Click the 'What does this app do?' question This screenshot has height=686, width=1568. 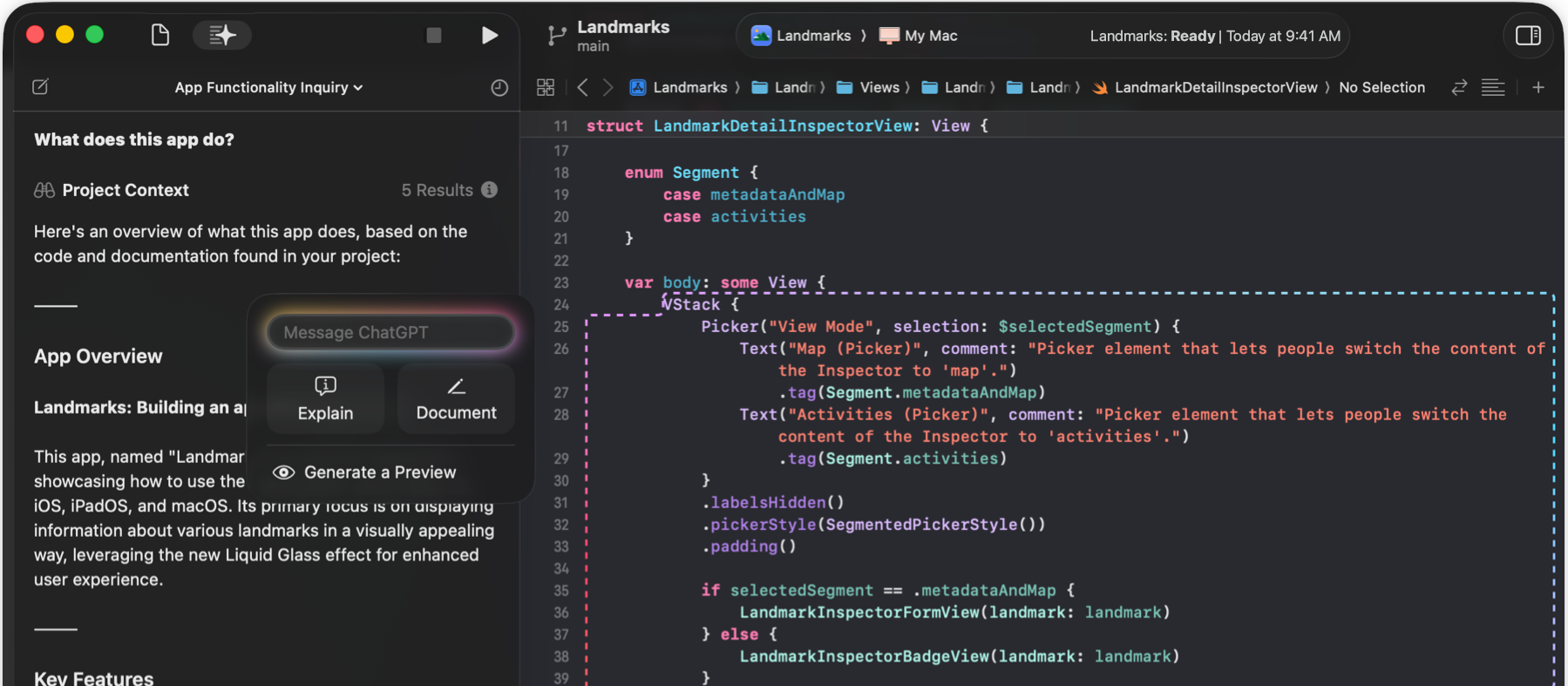[x=134, y=139]
